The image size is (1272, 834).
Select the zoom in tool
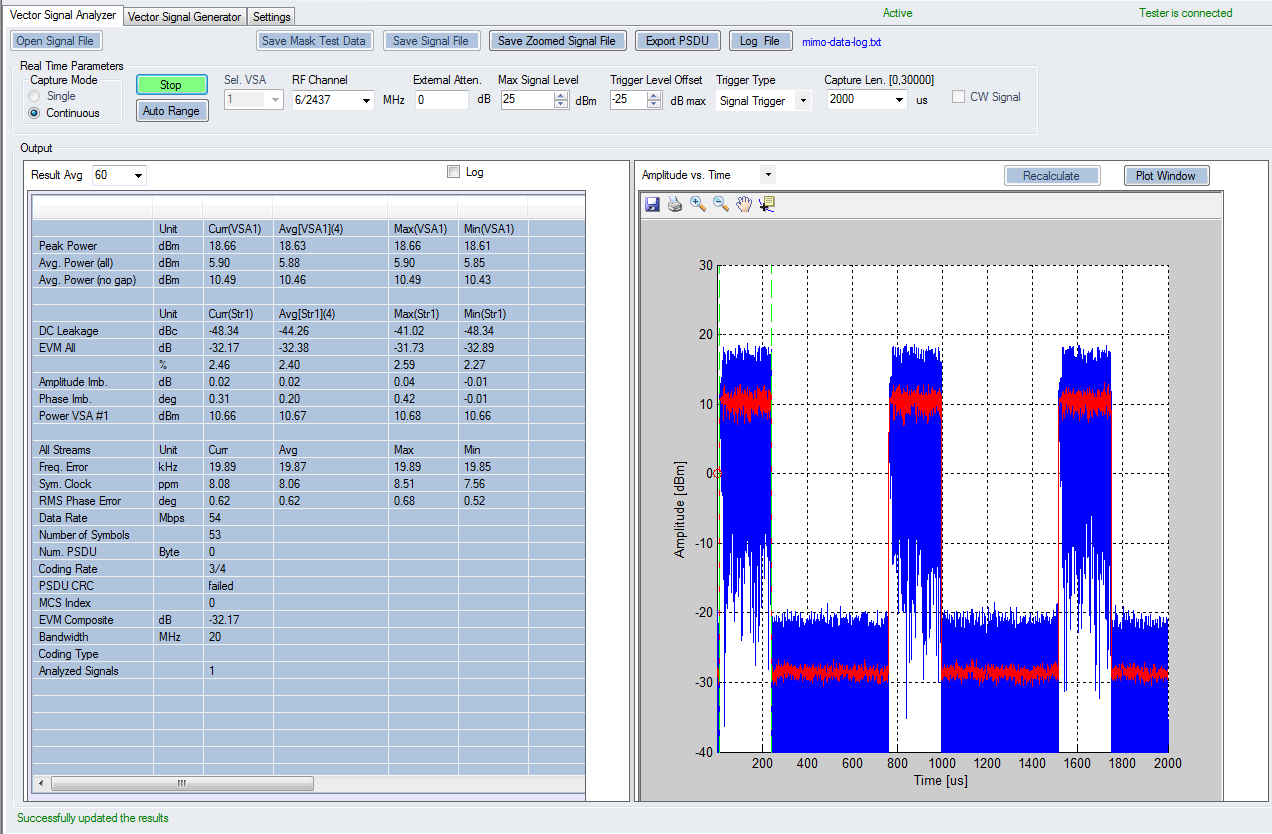pyautogui.click(x=697, y=204)
